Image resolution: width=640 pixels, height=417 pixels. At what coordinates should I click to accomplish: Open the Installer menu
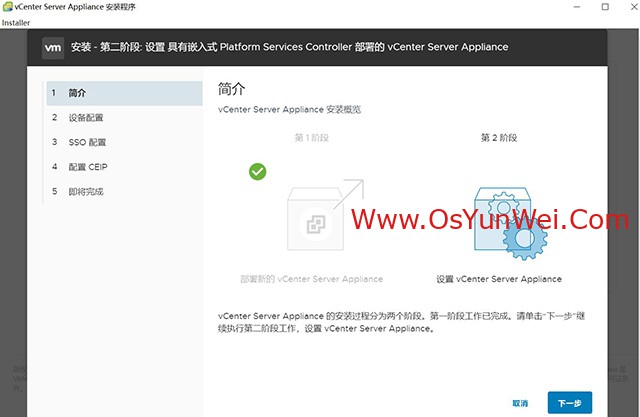coord(16,23)
